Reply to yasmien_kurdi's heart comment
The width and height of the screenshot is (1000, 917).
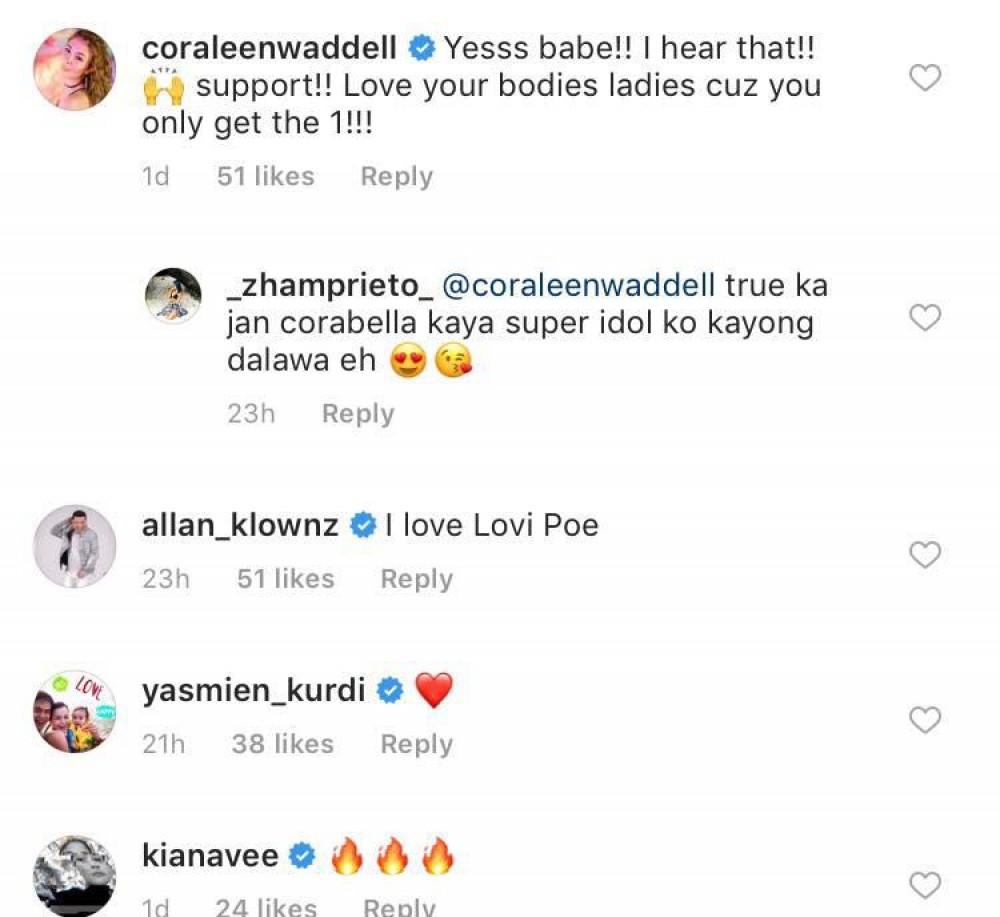(x=416, y=744)
